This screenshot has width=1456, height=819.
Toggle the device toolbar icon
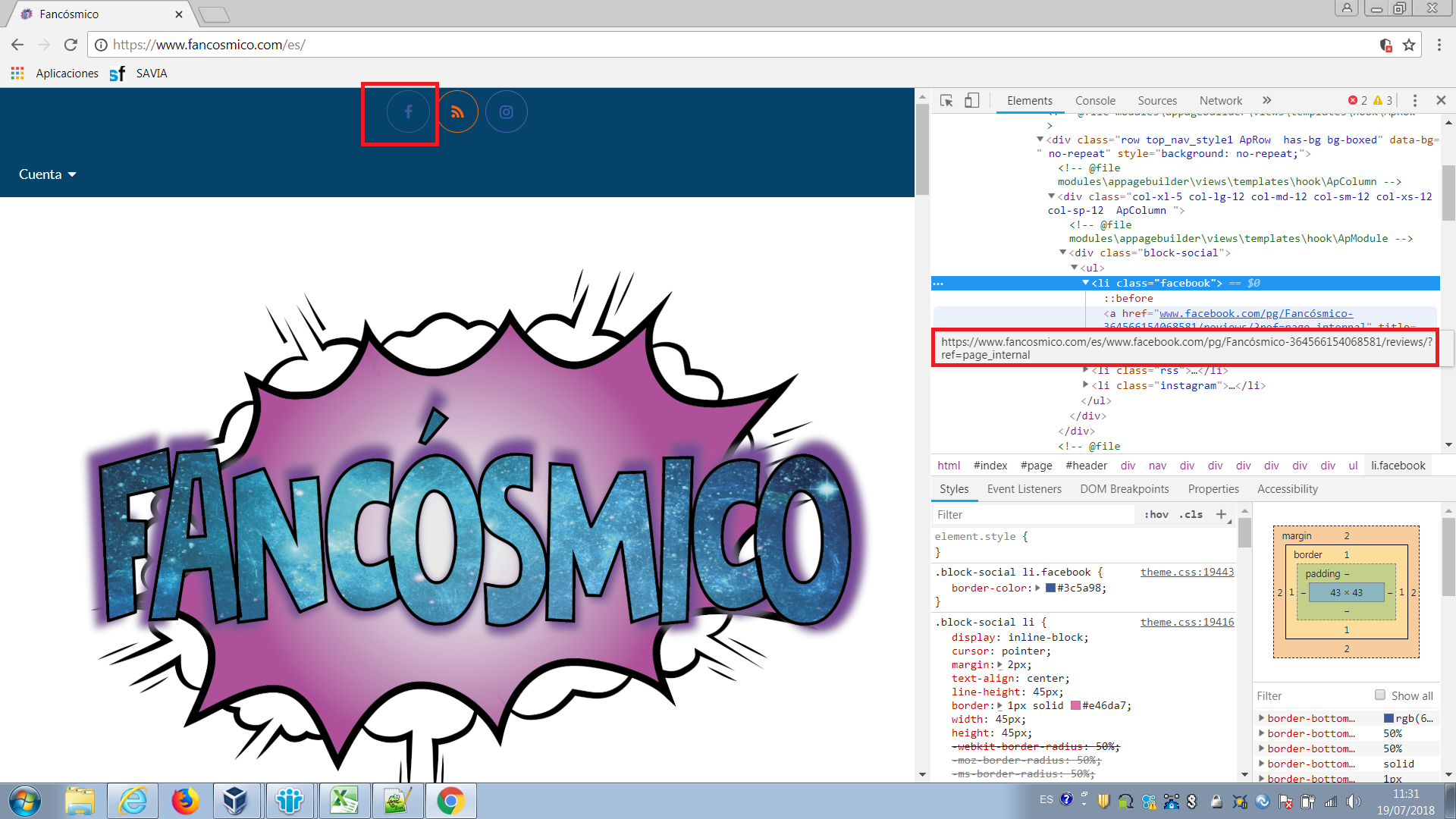pos(971,101)
